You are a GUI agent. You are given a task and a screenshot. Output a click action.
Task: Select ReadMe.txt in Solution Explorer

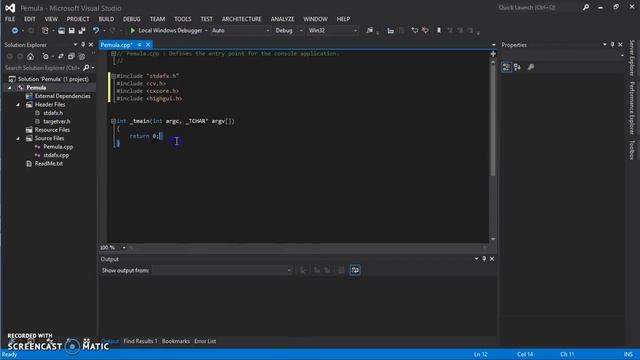[x=49, y=164]
